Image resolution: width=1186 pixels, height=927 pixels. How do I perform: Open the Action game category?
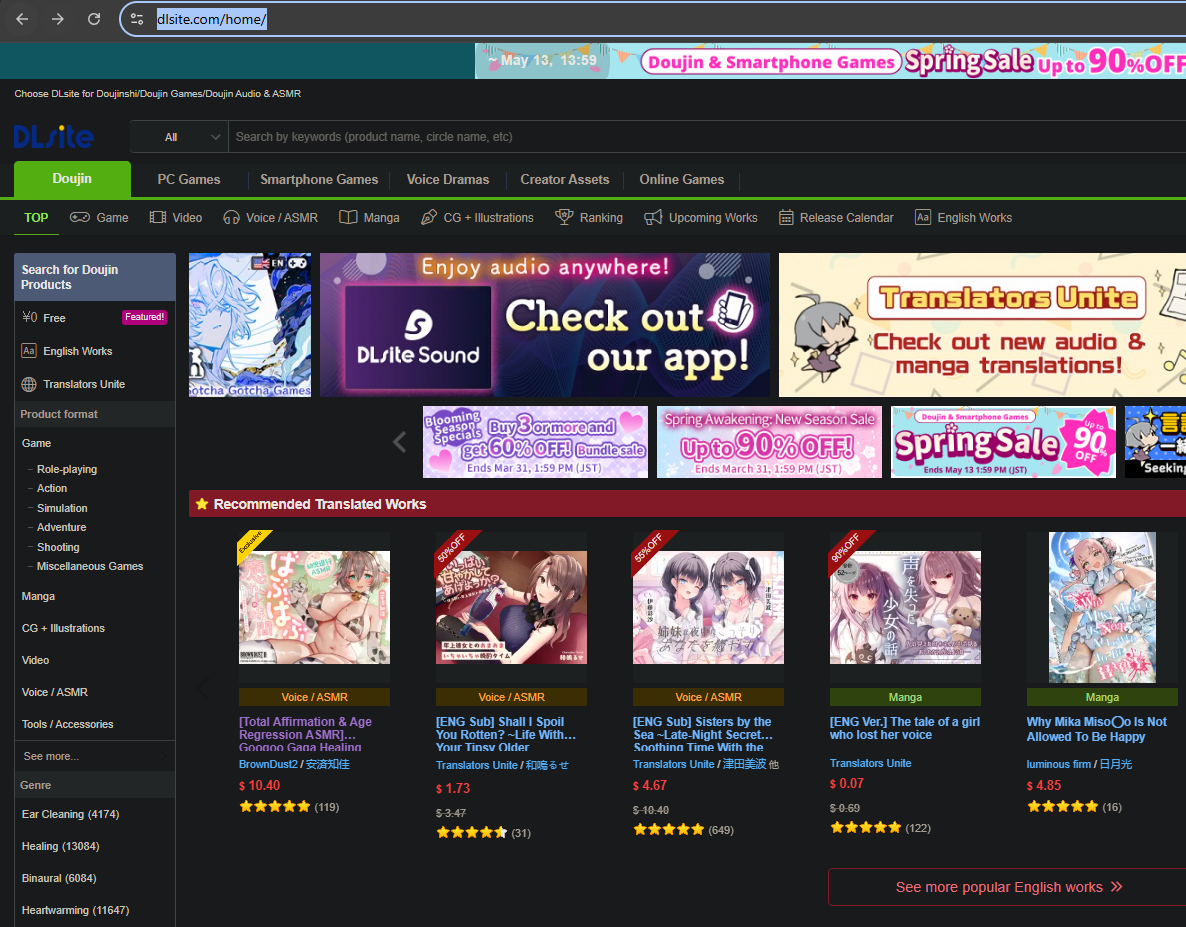(x=52, y=488)
